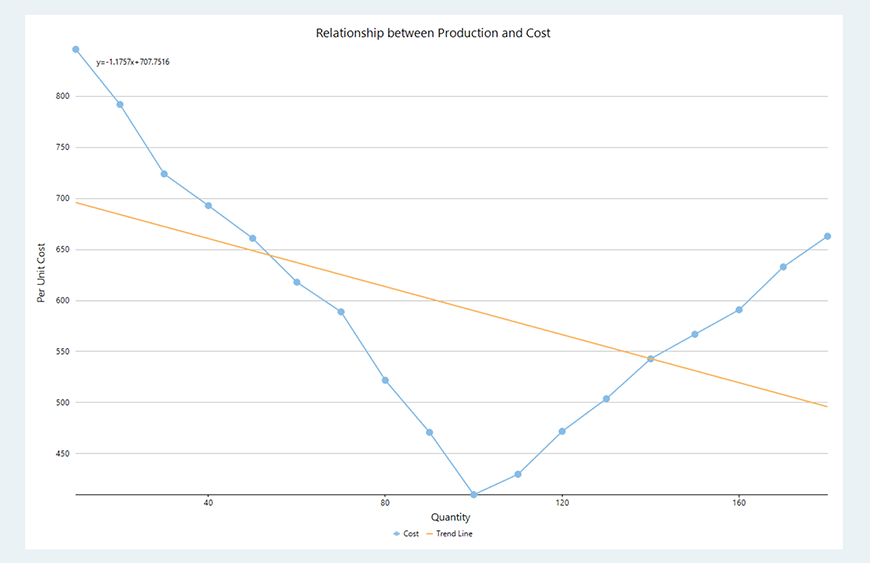Click the x-axis label 40

(x=208, y=503)
